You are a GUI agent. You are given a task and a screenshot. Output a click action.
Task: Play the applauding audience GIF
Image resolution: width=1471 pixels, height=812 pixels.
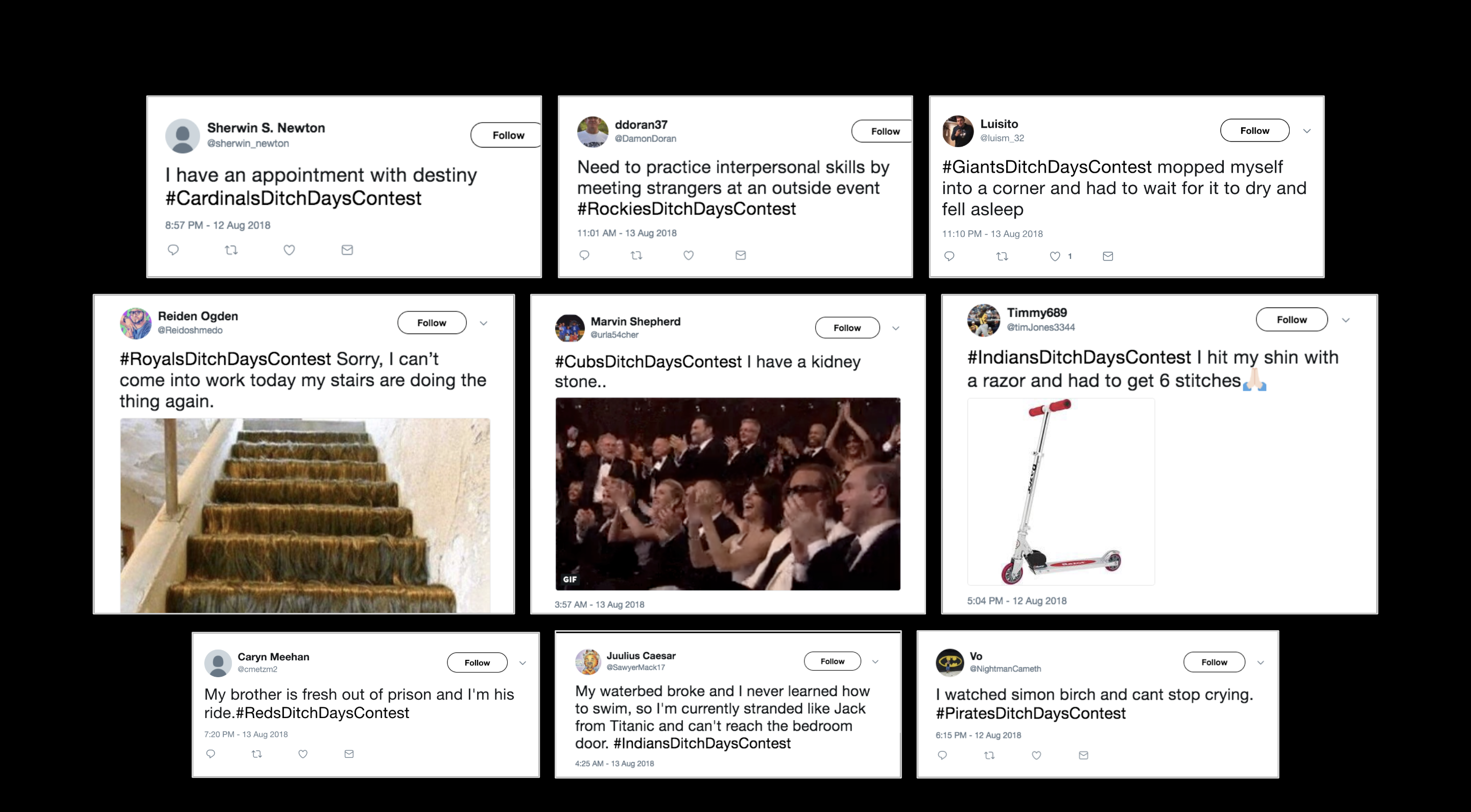727,494
